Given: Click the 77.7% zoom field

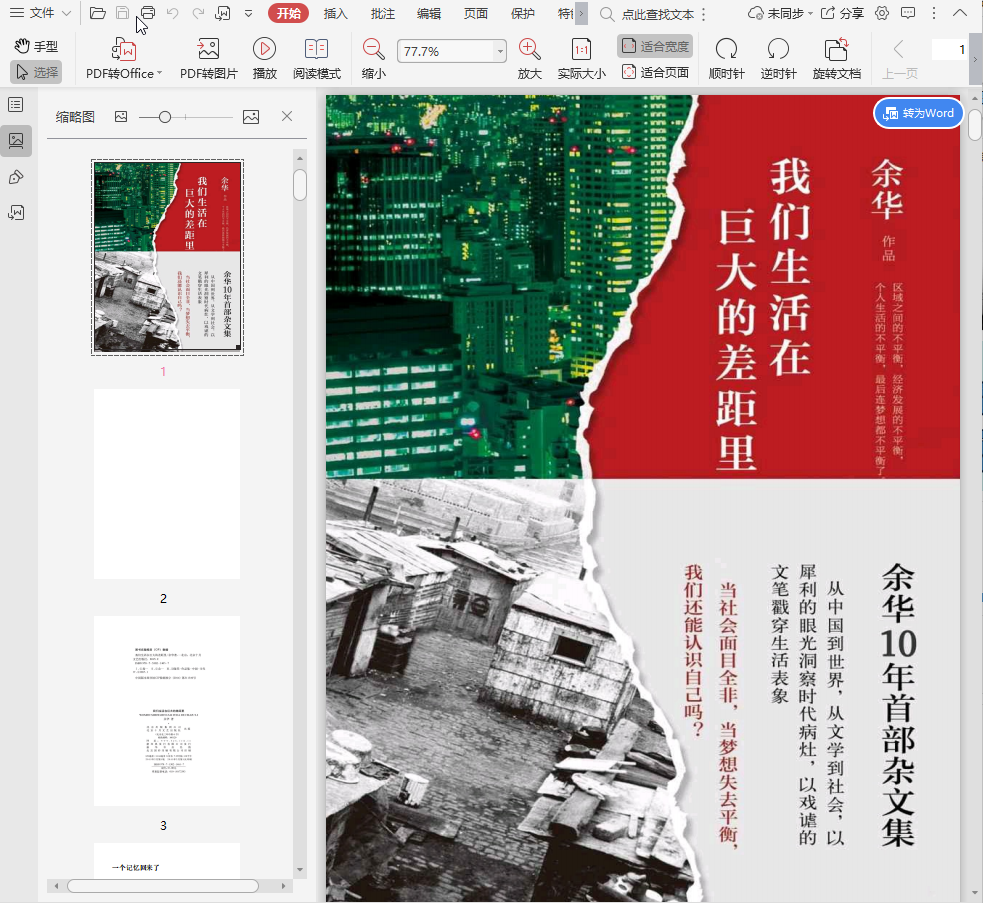Looking at the screenshot, I should [x=446, y=51].
